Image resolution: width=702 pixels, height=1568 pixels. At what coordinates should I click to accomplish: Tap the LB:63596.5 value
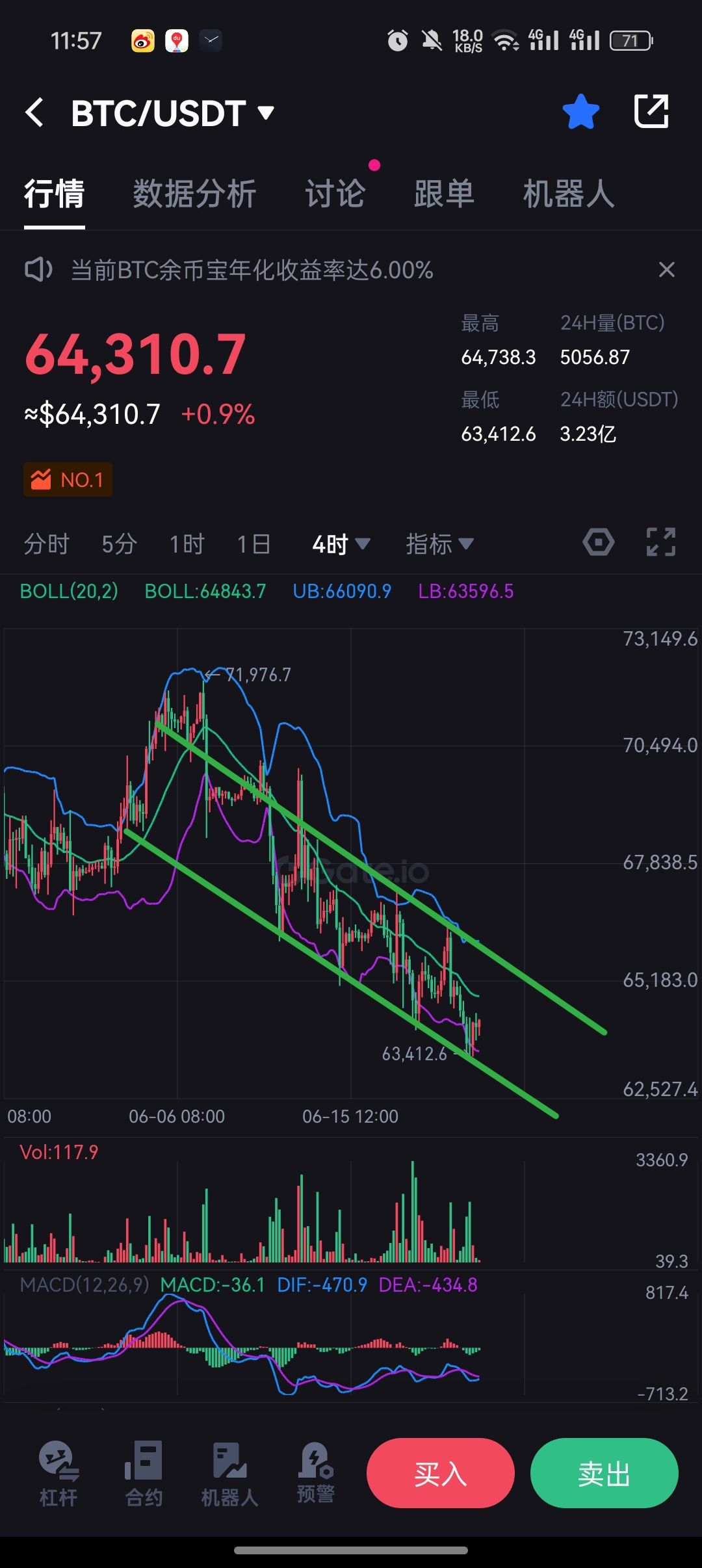(465, 591)
